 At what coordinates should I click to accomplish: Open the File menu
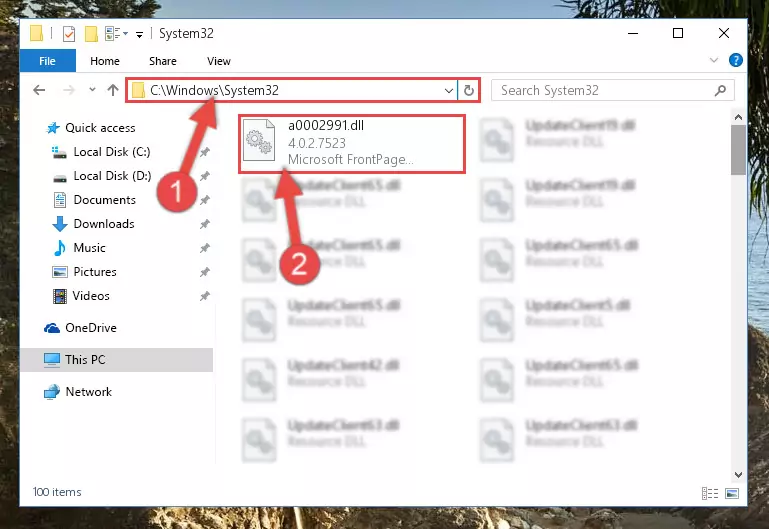coord(48,61)
